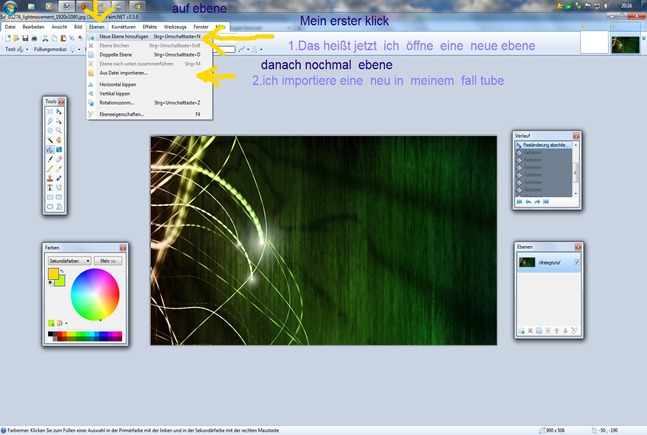
Task: Swap primary and secondary colors arrow
Action: click(x=62, y=271)
